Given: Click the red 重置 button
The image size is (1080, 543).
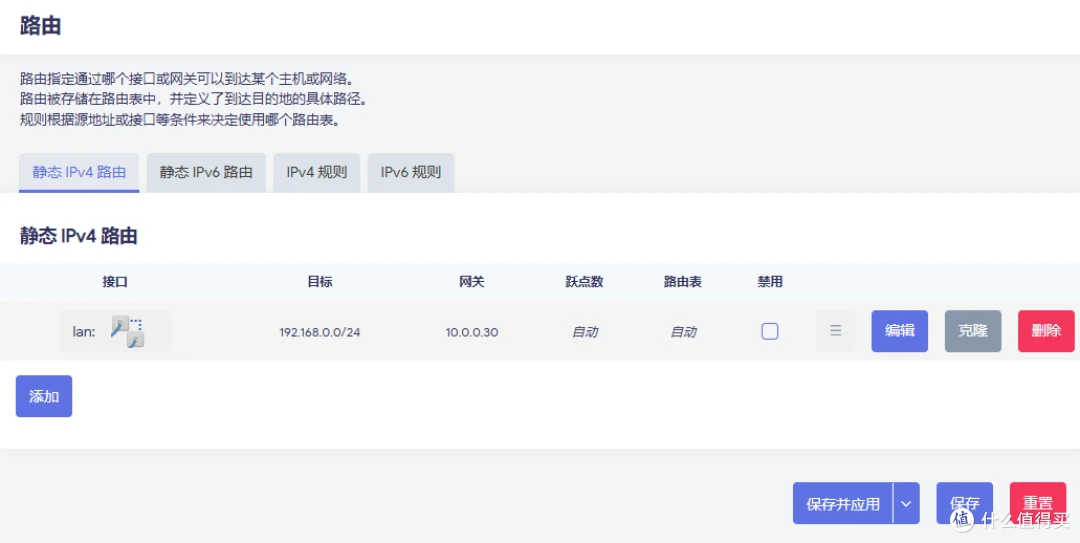Looking at the screenshot, I should click(x=1037, y=504).
